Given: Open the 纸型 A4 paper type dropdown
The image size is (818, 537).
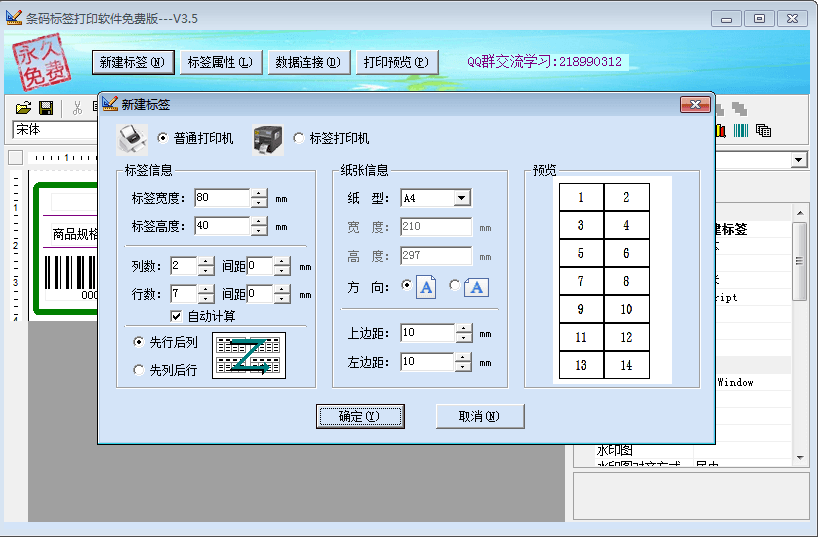Looking at the screenshot, I should (x=461, y=198).
